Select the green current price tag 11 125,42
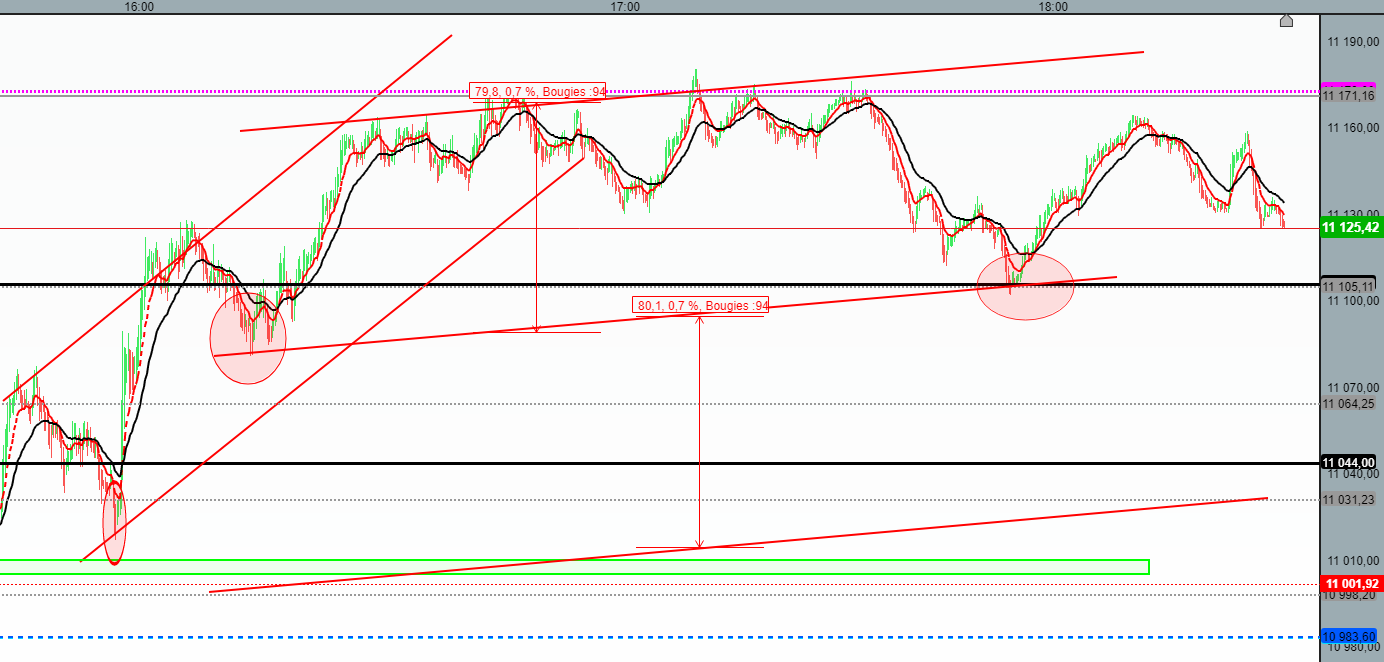The height and width of the screenshot is (662, 1384). pos(1352,228)
